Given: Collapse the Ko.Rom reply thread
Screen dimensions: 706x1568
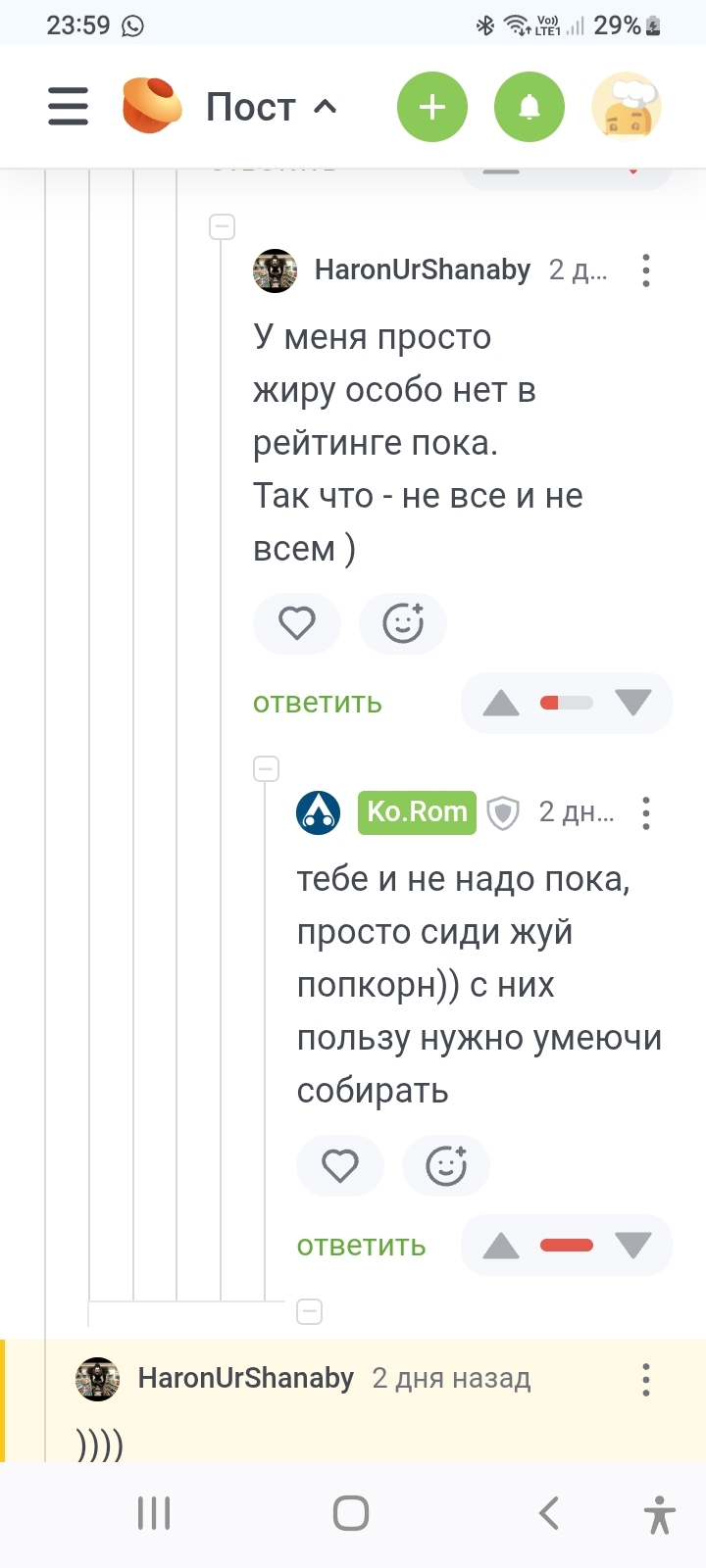Looking at the screenshot, I should point(267,768).
